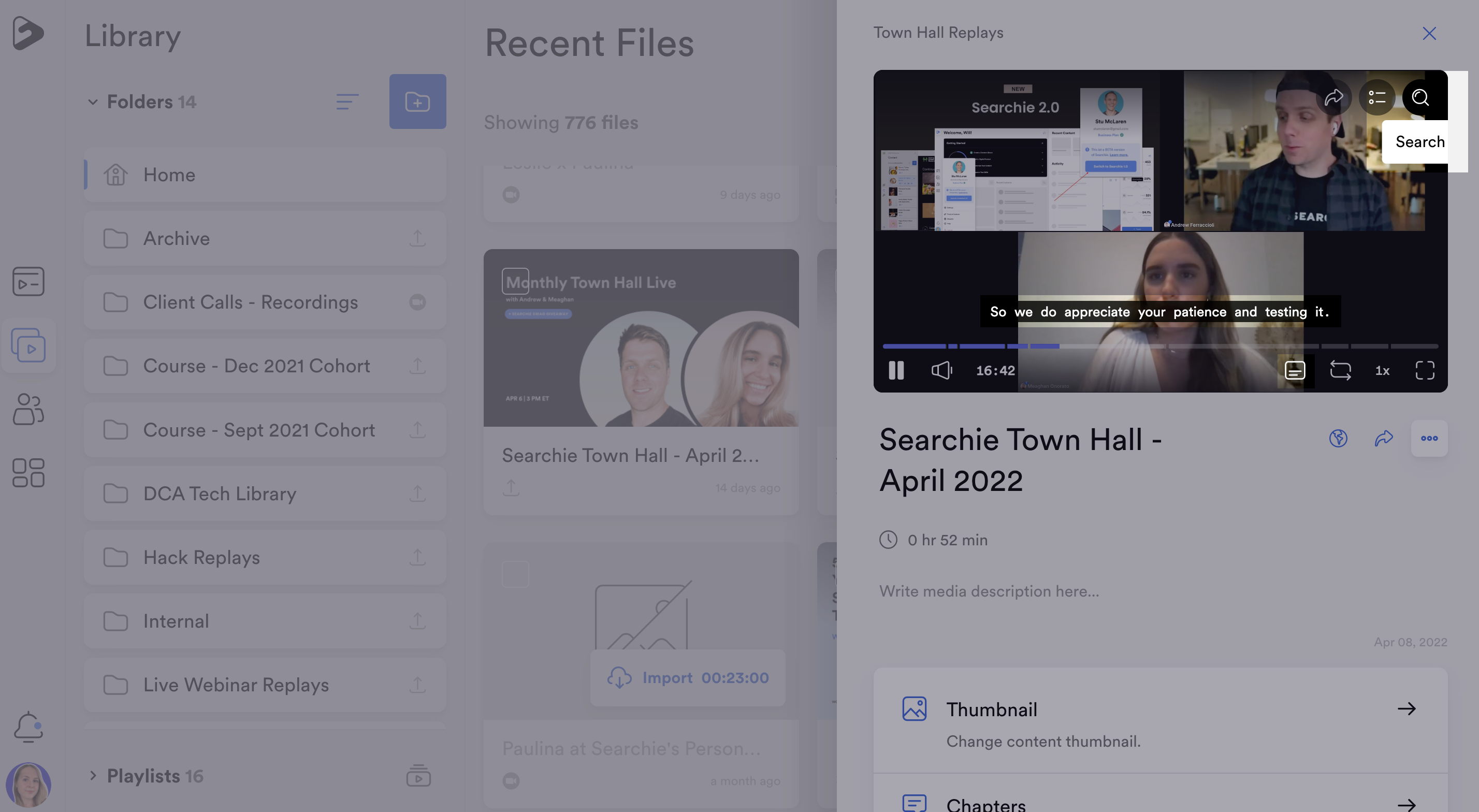This screenshot has height=812, width=1479.
Task: Open Paulina at Searchie's Person... title
Action: [x=632, y=749]
